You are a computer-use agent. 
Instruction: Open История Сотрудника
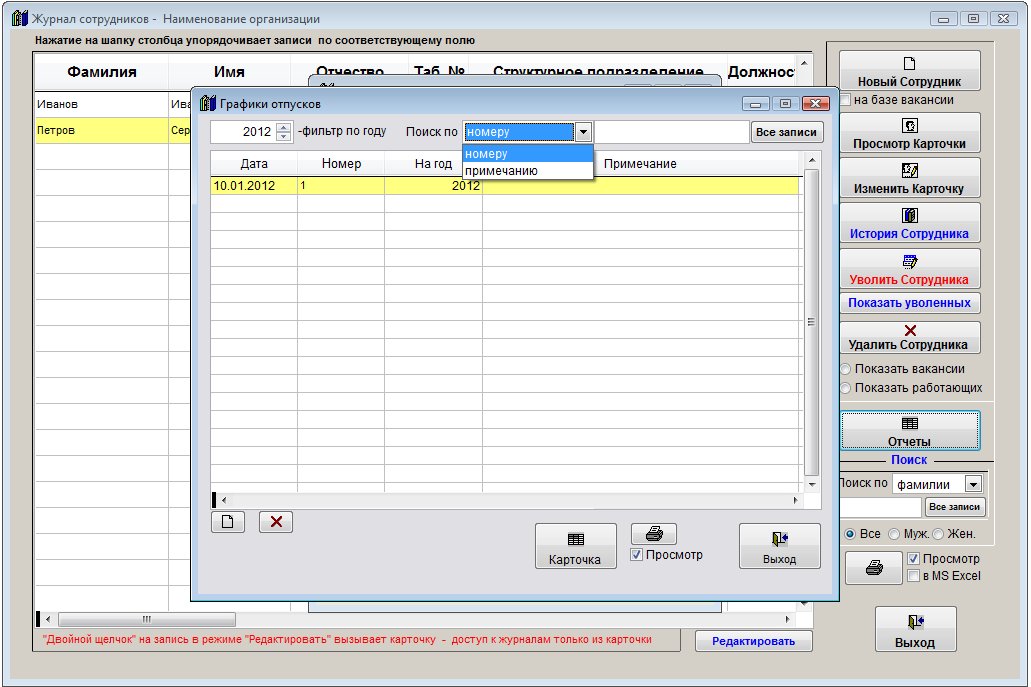909,224
